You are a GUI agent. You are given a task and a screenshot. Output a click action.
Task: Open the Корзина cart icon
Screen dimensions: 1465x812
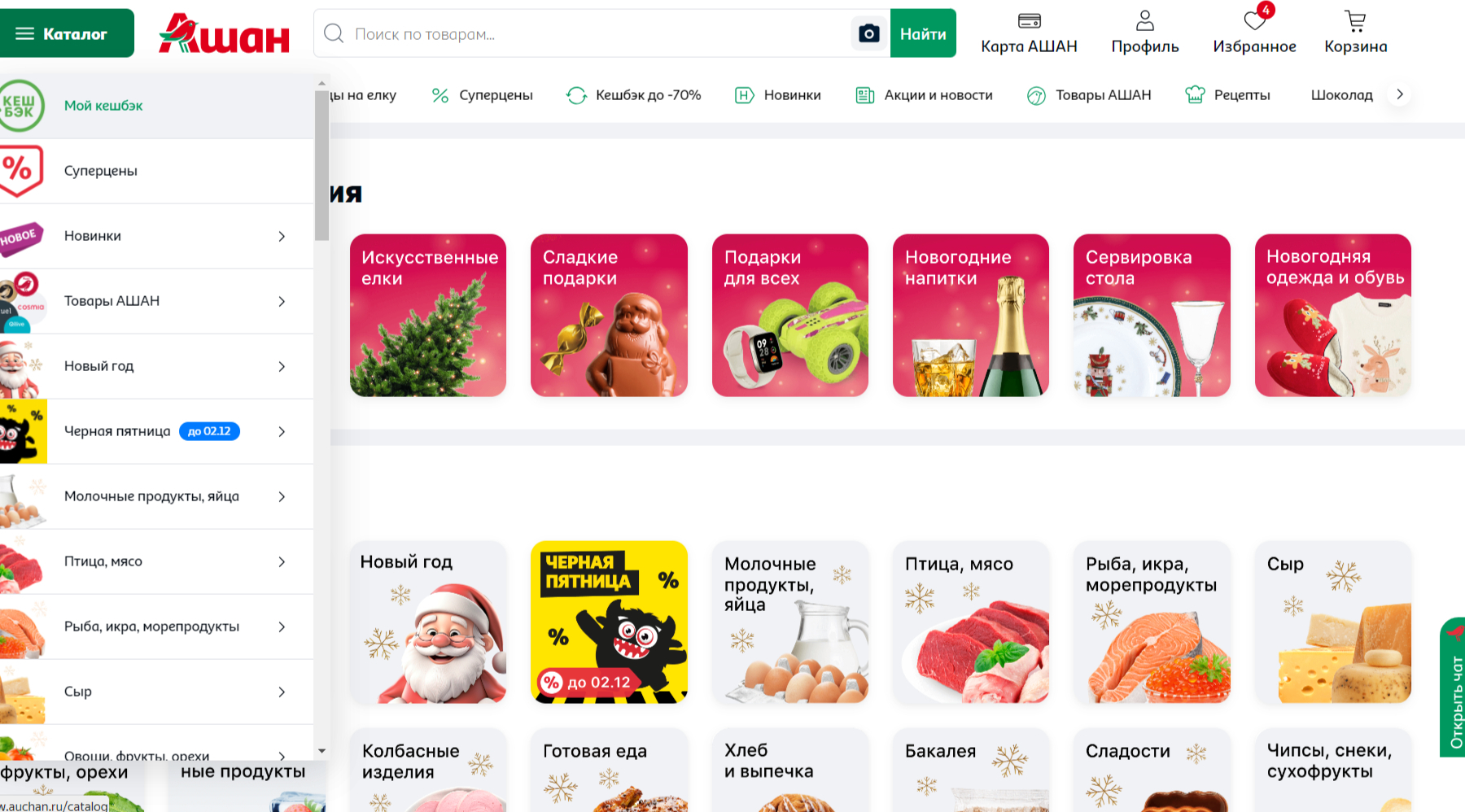click(x=1355, y=20)
